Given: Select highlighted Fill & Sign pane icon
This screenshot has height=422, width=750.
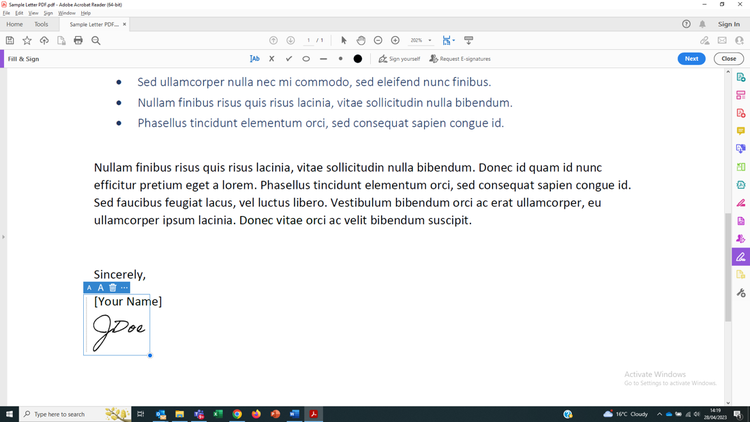Looking at the screenshot, I should 741,257.
